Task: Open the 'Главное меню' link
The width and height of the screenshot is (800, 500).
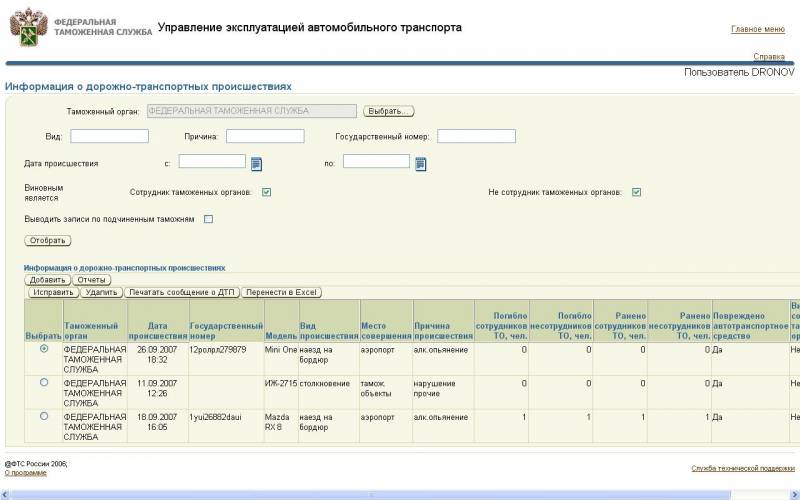Action: [x=758, y=29]
